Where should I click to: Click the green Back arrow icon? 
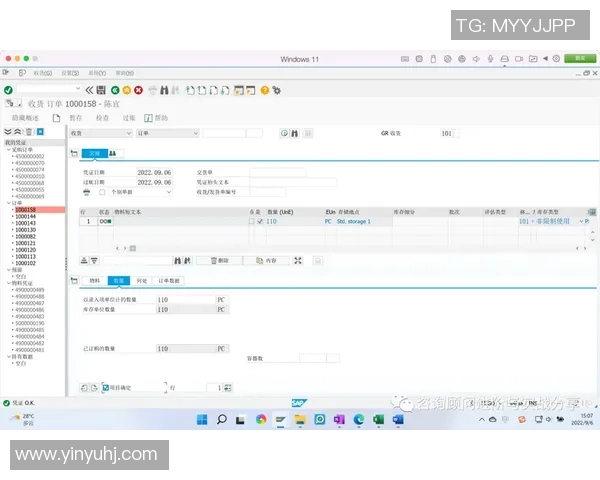[x=114, y=90]
